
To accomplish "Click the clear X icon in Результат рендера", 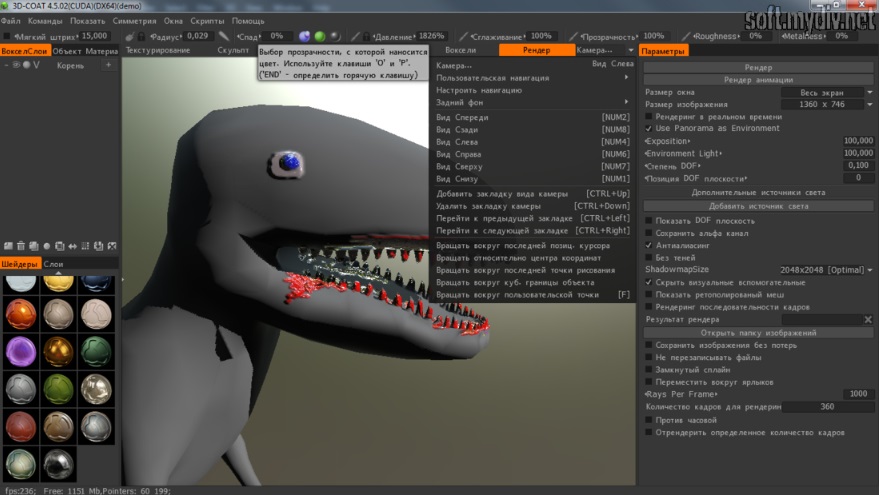I will tap(868, 319).
